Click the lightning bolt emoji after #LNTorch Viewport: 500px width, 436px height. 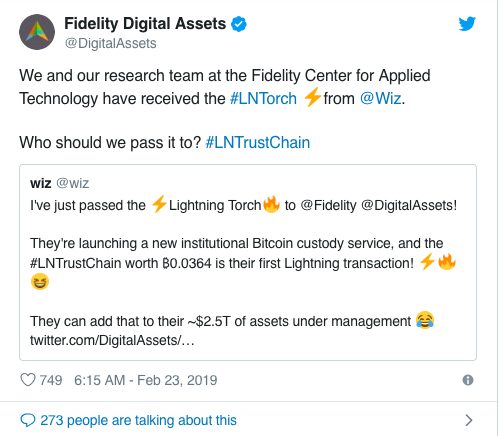pos(312,97)
